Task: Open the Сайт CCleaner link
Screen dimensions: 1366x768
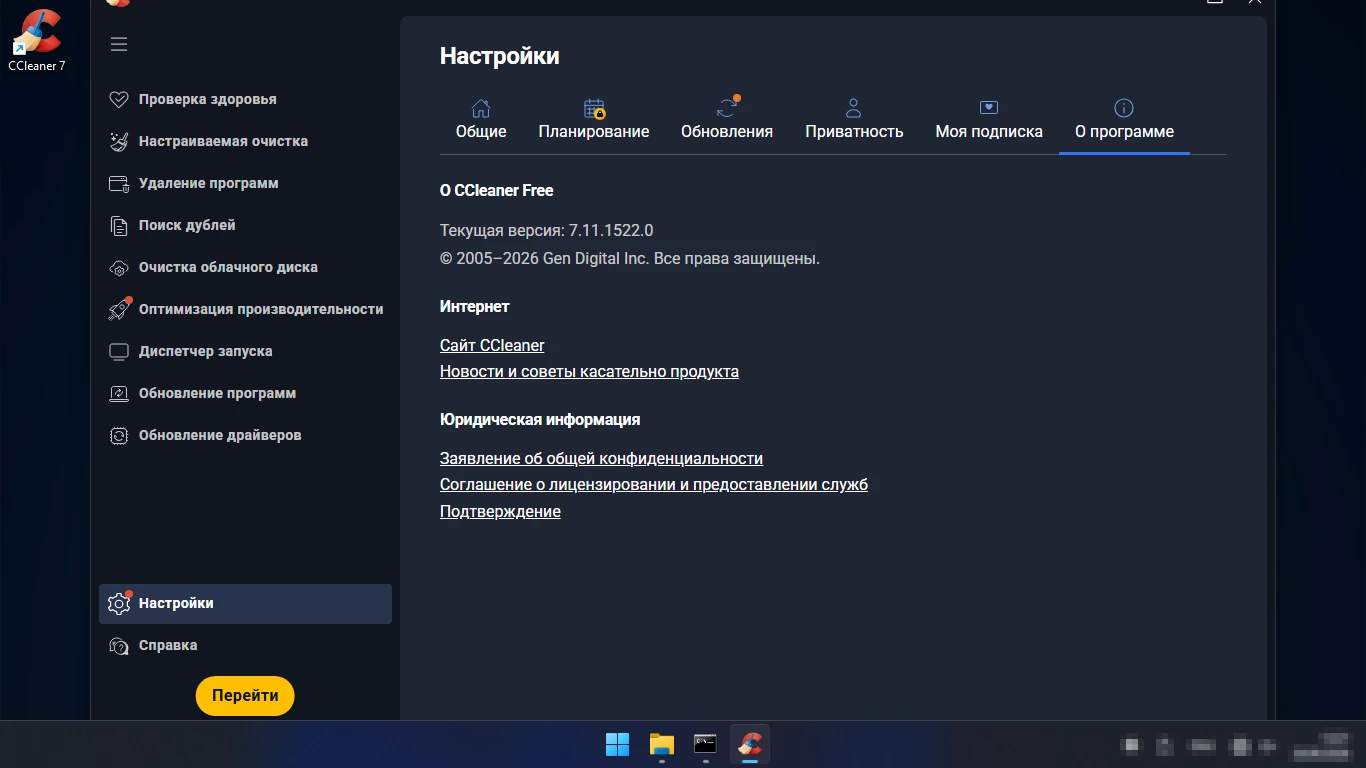Action: [492, 345]
